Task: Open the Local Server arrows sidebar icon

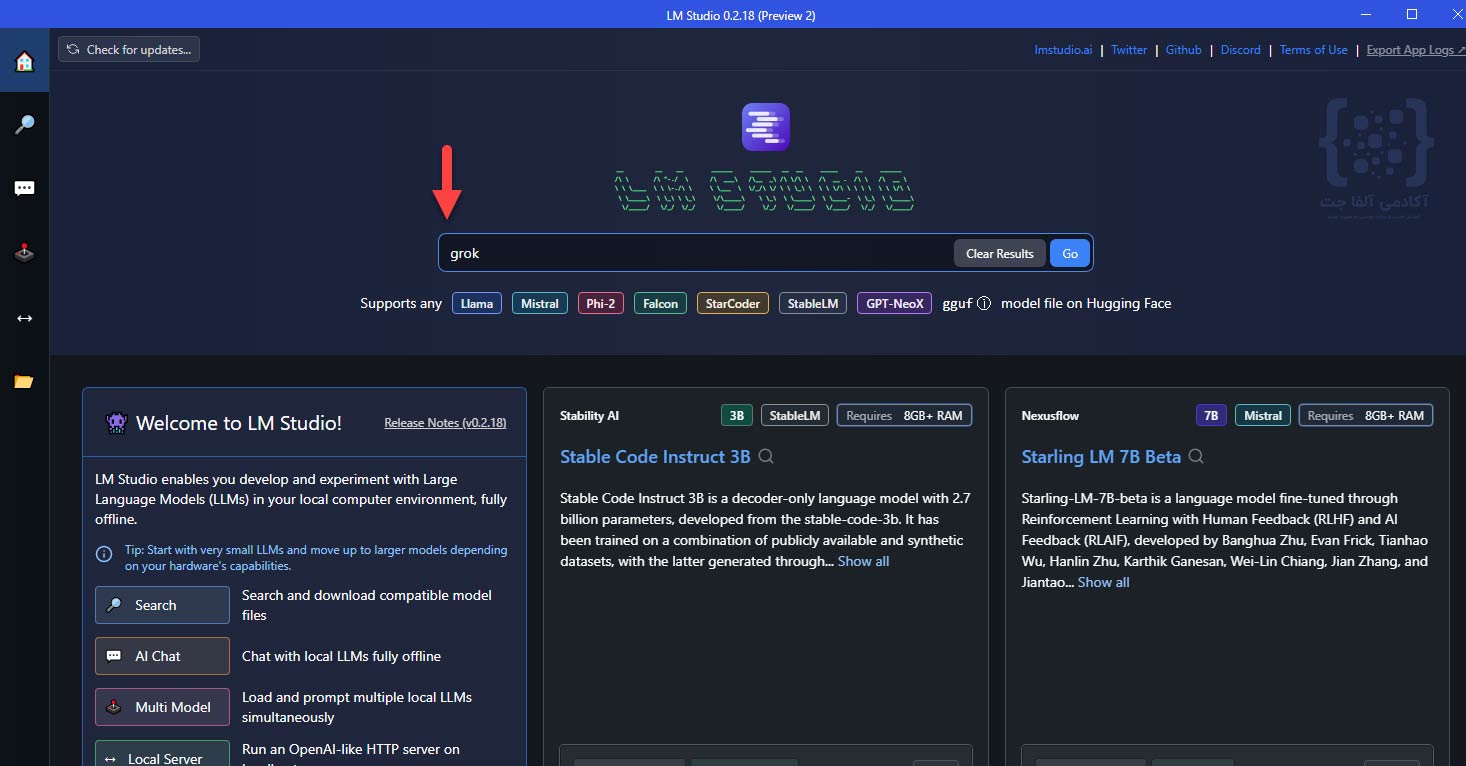Action: [x=24, y=318]
